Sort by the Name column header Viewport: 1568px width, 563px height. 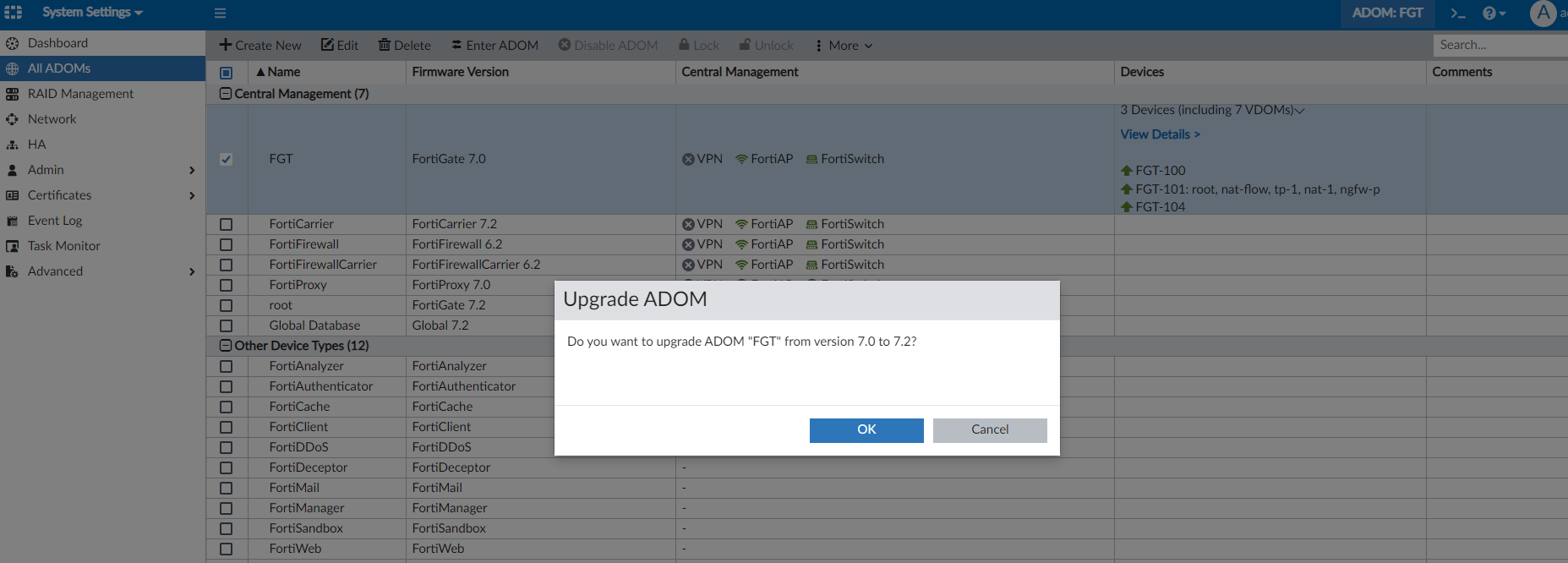tap(279, 72)
